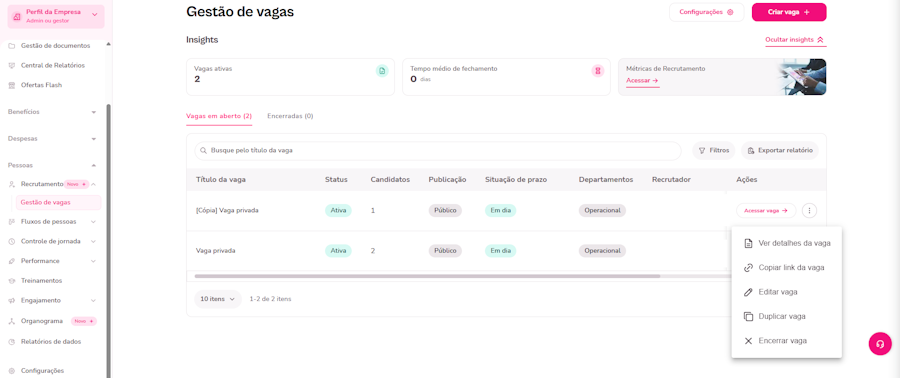
Task: Click the Exportar relatório file icon
Action: pyautogui.click(x=751, y=150)
